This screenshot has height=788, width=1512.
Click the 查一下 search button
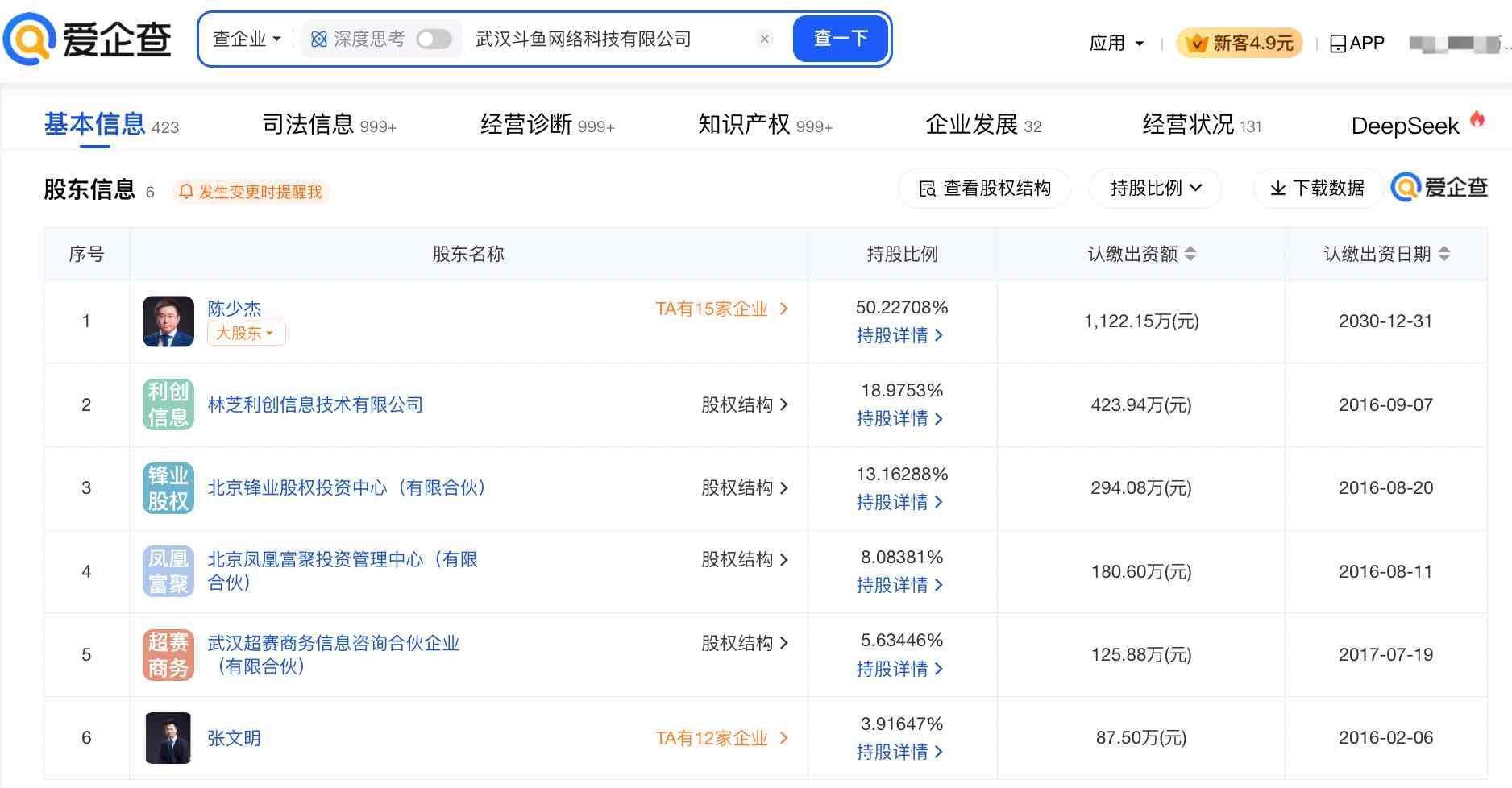pos(841,39)
